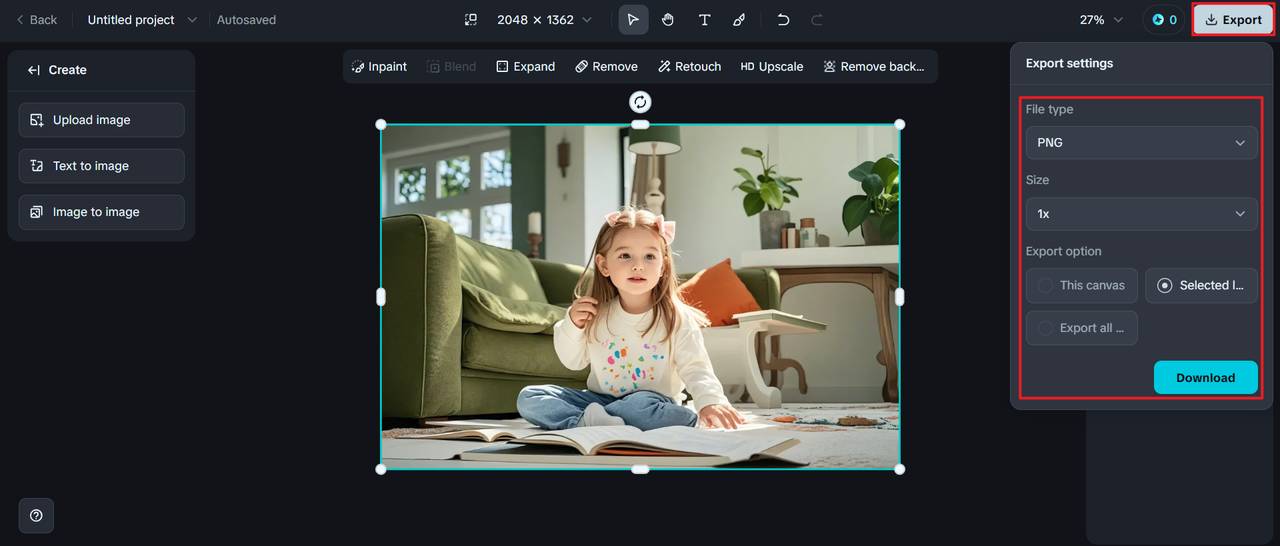Choose the HD Upscale tool
The height and width of the screenshot is (546, 1280).
click(772, 67)
